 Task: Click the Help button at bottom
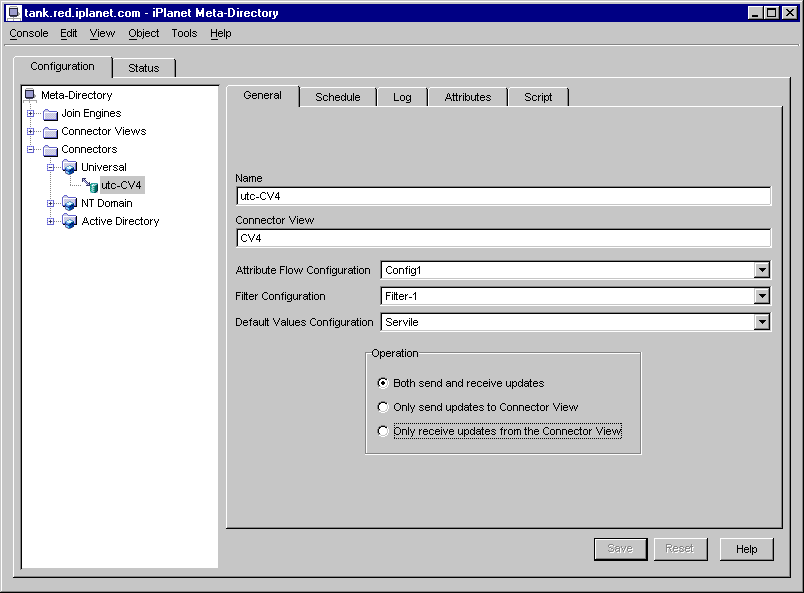747,549
